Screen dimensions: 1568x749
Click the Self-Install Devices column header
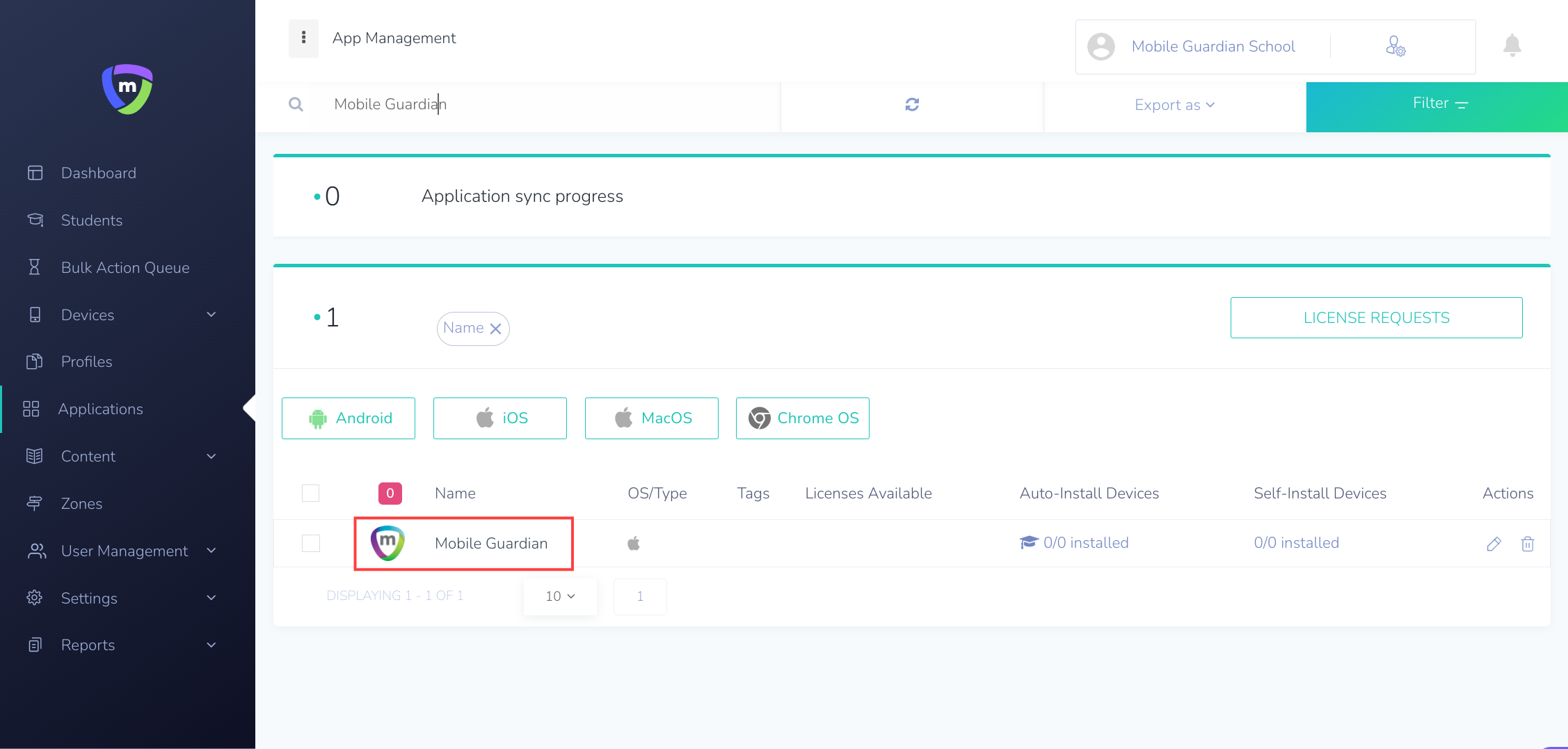1320,493
